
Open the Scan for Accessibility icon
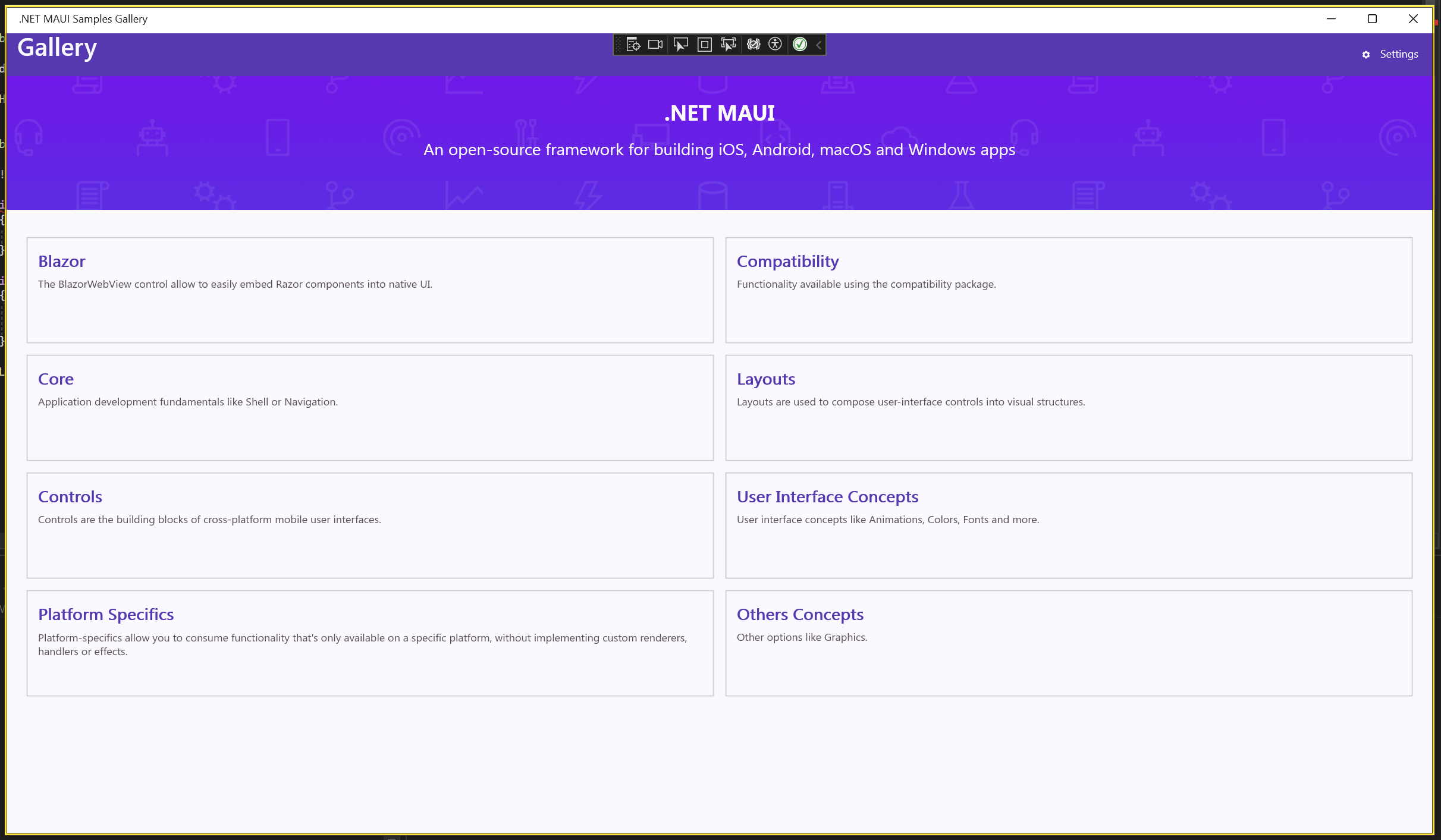[775, 45]
